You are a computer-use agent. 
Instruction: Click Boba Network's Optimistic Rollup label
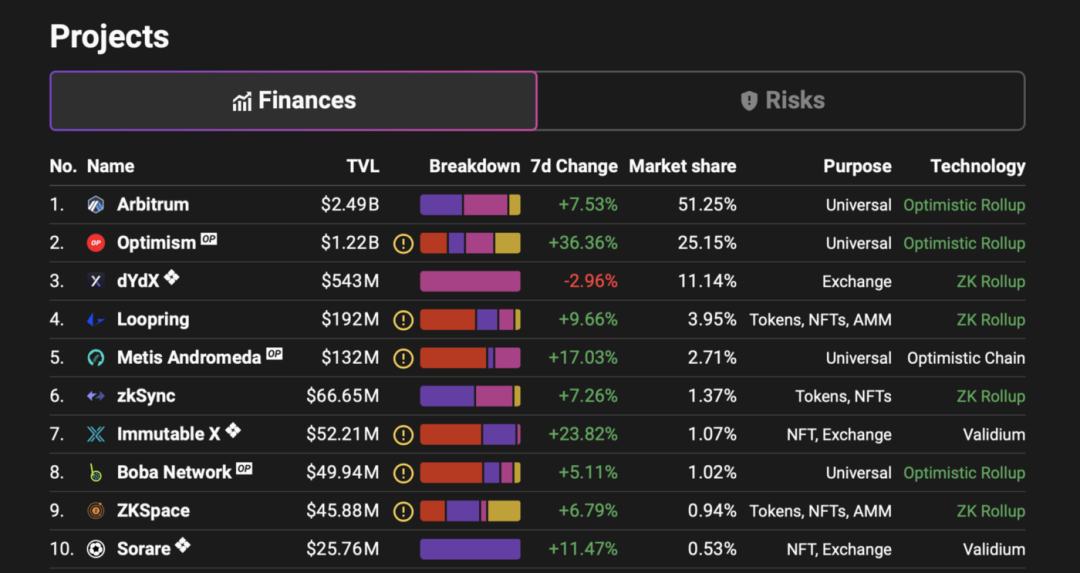[964, 473]
